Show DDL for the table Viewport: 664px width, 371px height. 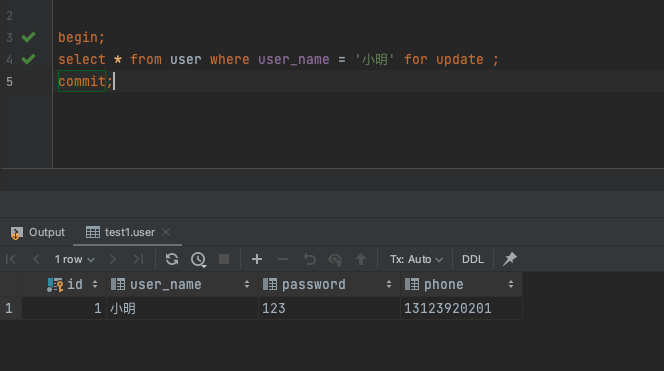[473, 259]
